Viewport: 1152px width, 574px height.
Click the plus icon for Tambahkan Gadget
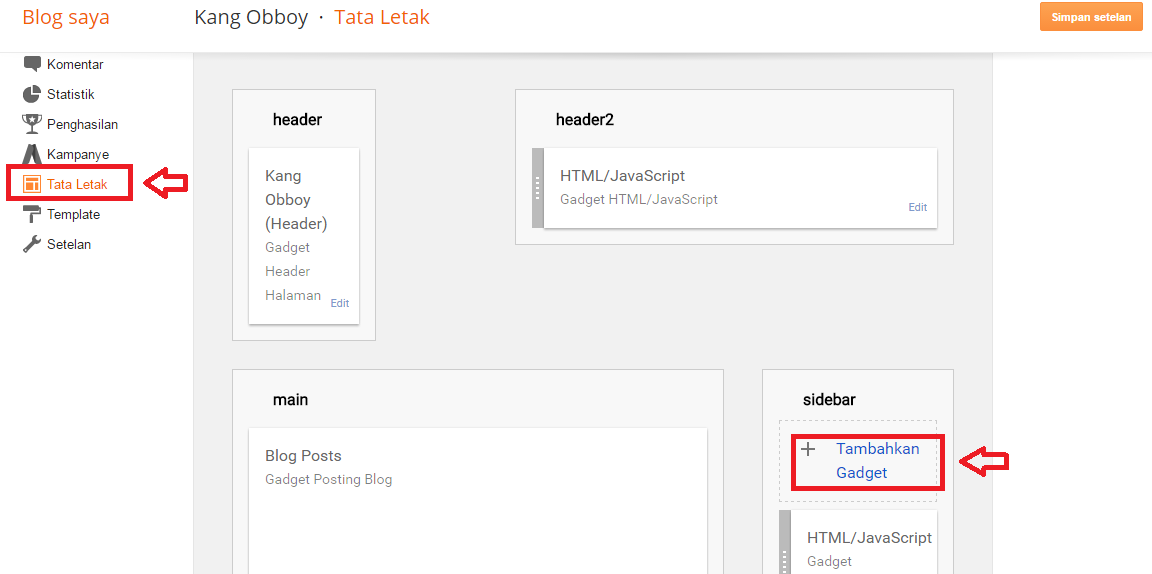tap(807, 449)
